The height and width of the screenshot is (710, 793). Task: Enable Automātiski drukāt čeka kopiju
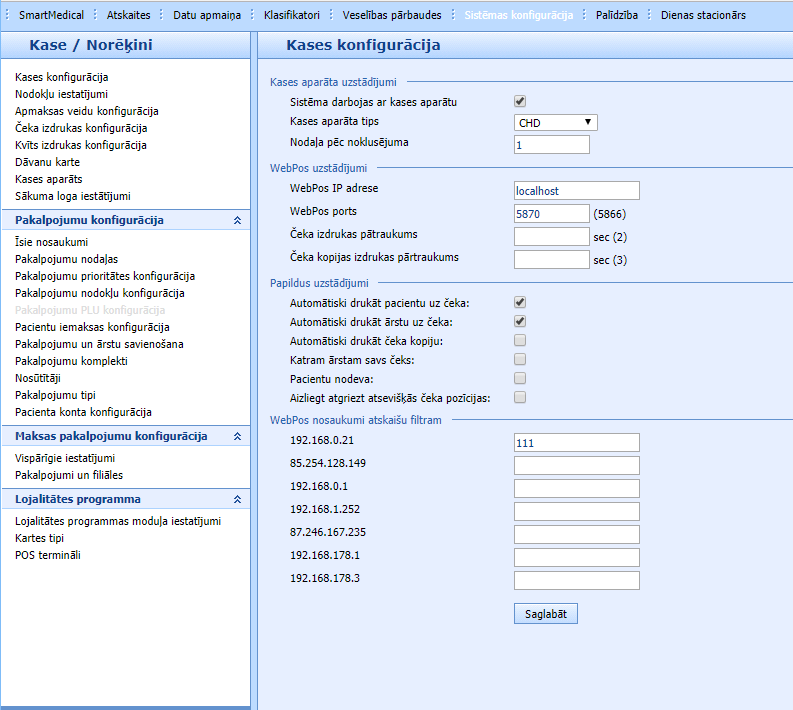520,340
